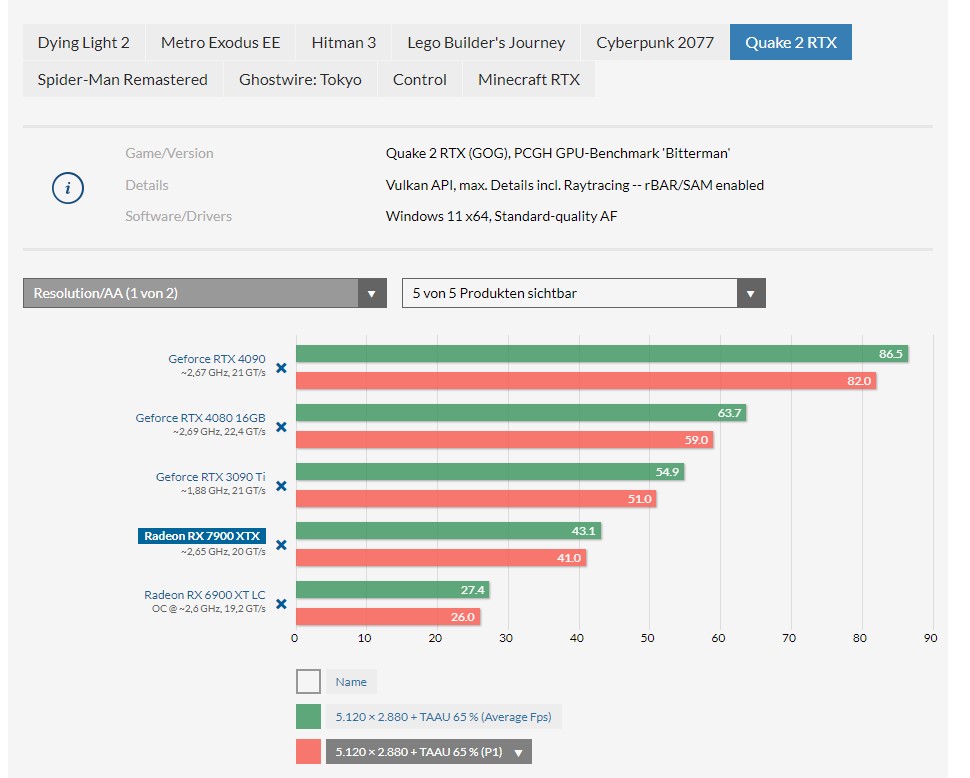Click the RTX 4080 green 63.7 bar
970x778 pixels.
(x=521, y=413)
